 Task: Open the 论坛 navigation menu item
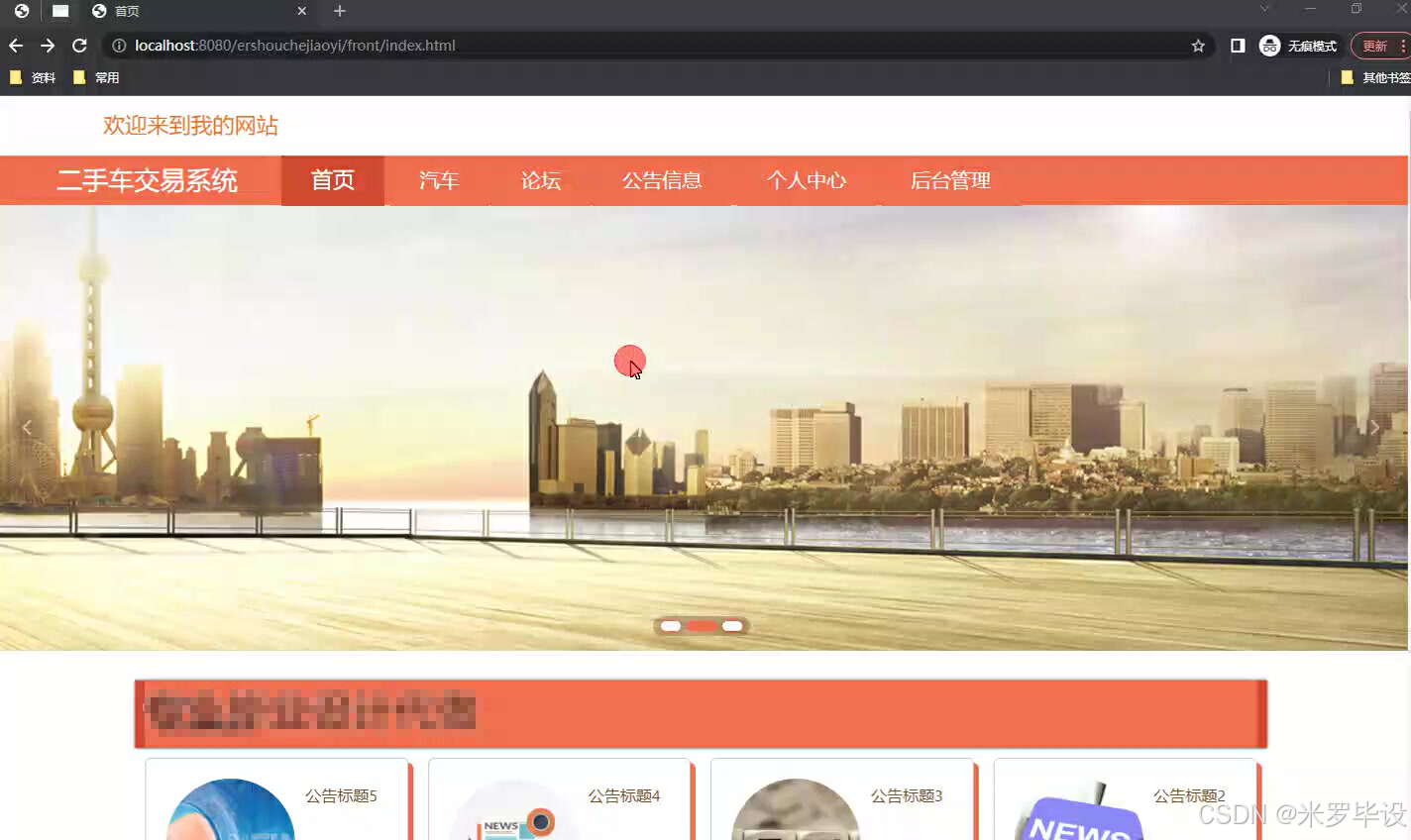541,180
